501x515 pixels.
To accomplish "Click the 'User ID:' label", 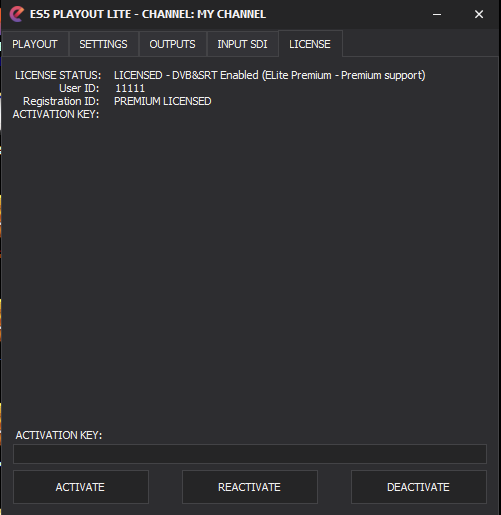I will coord(79,88).
